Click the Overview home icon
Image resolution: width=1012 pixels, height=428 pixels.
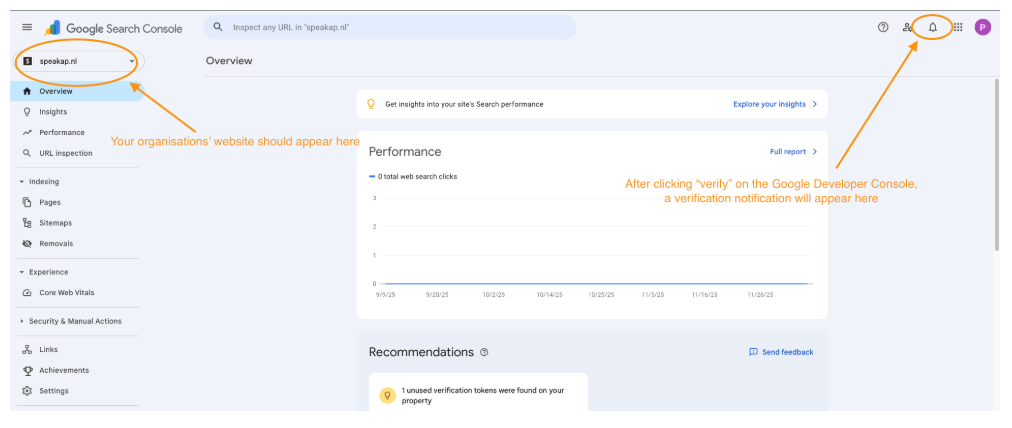27,91
